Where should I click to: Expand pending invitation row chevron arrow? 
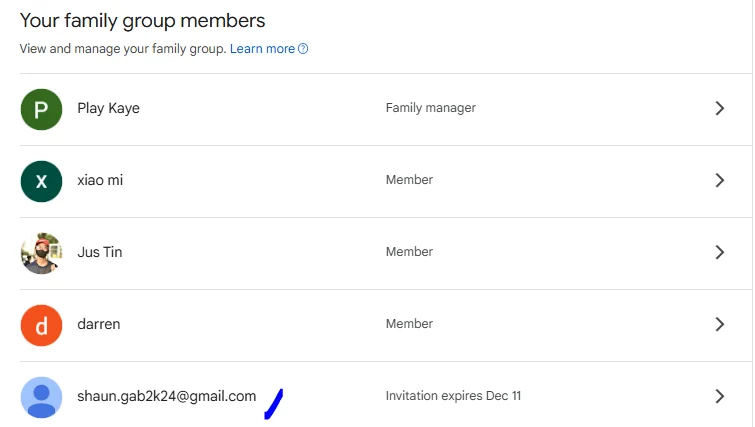(719, 396)
